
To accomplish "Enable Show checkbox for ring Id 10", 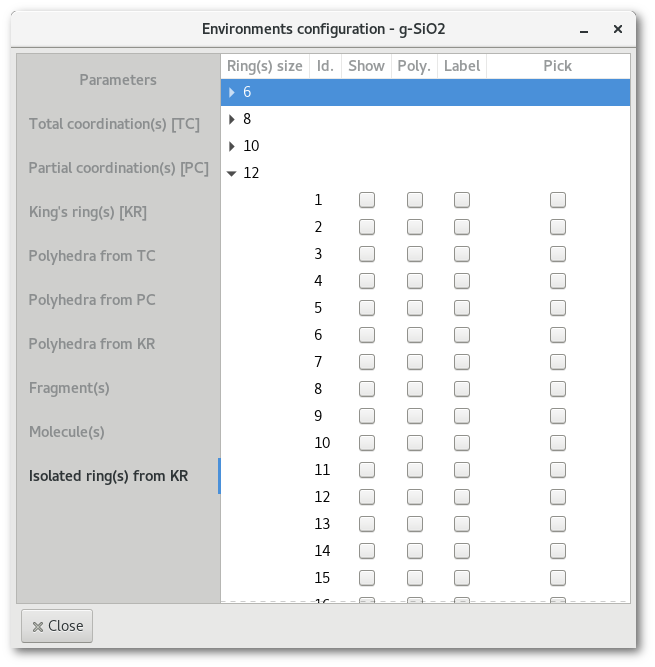I will [367, 443].
